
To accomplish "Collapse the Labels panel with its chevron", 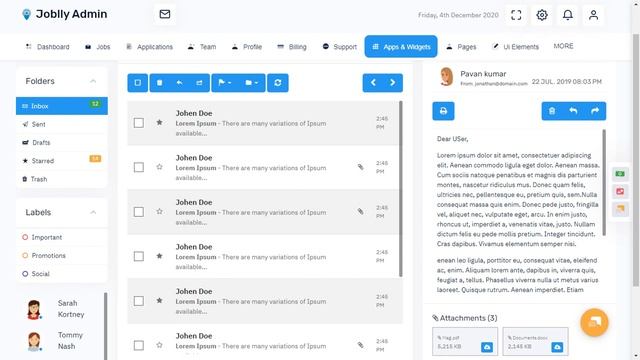I will [x=93, y=212].
